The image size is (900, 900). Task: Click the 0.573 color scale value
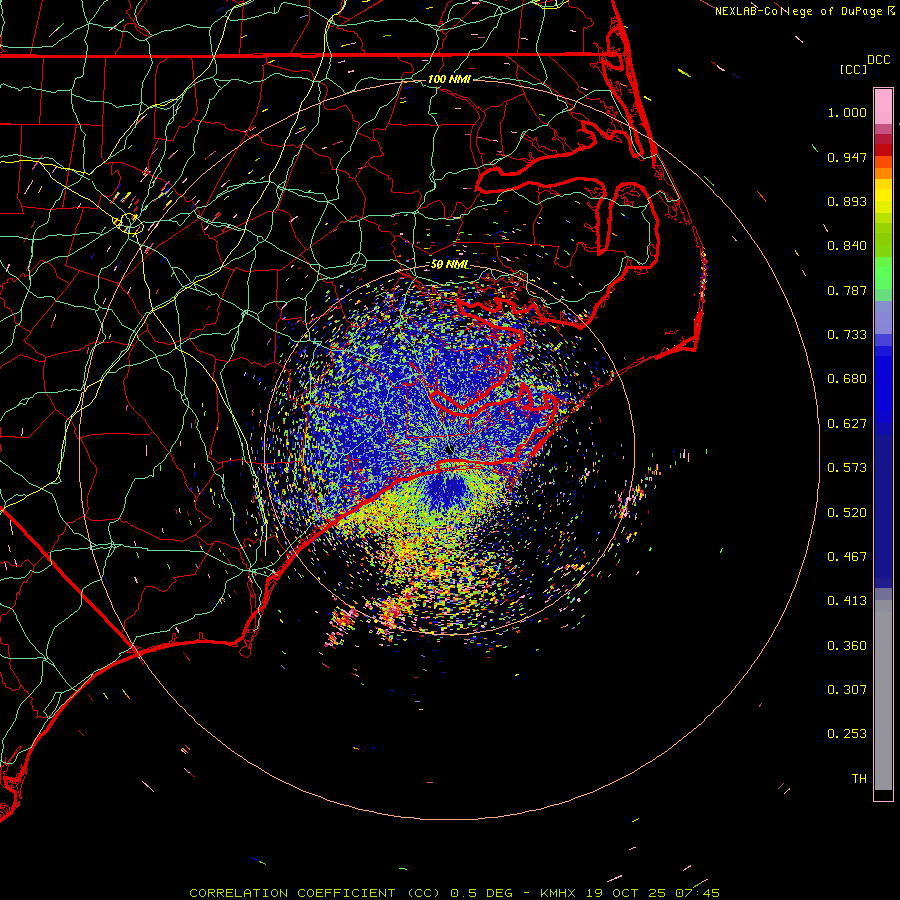pos(847,468)
